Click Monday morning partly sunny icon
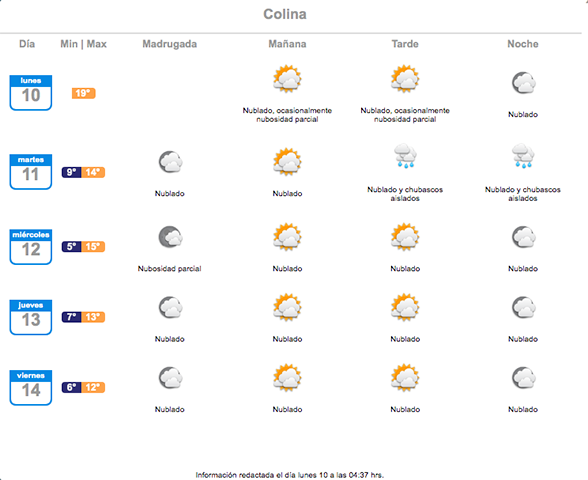This screenshot has width=588, height=480. pos(287,79)
